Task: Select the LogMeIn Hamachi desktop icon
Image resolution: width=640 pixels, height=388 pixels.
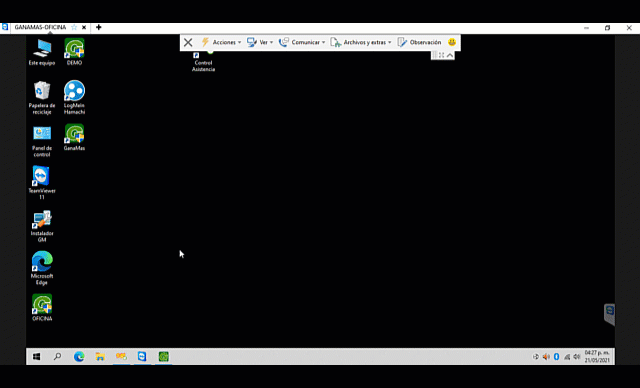Action: [x=74, y=97]
